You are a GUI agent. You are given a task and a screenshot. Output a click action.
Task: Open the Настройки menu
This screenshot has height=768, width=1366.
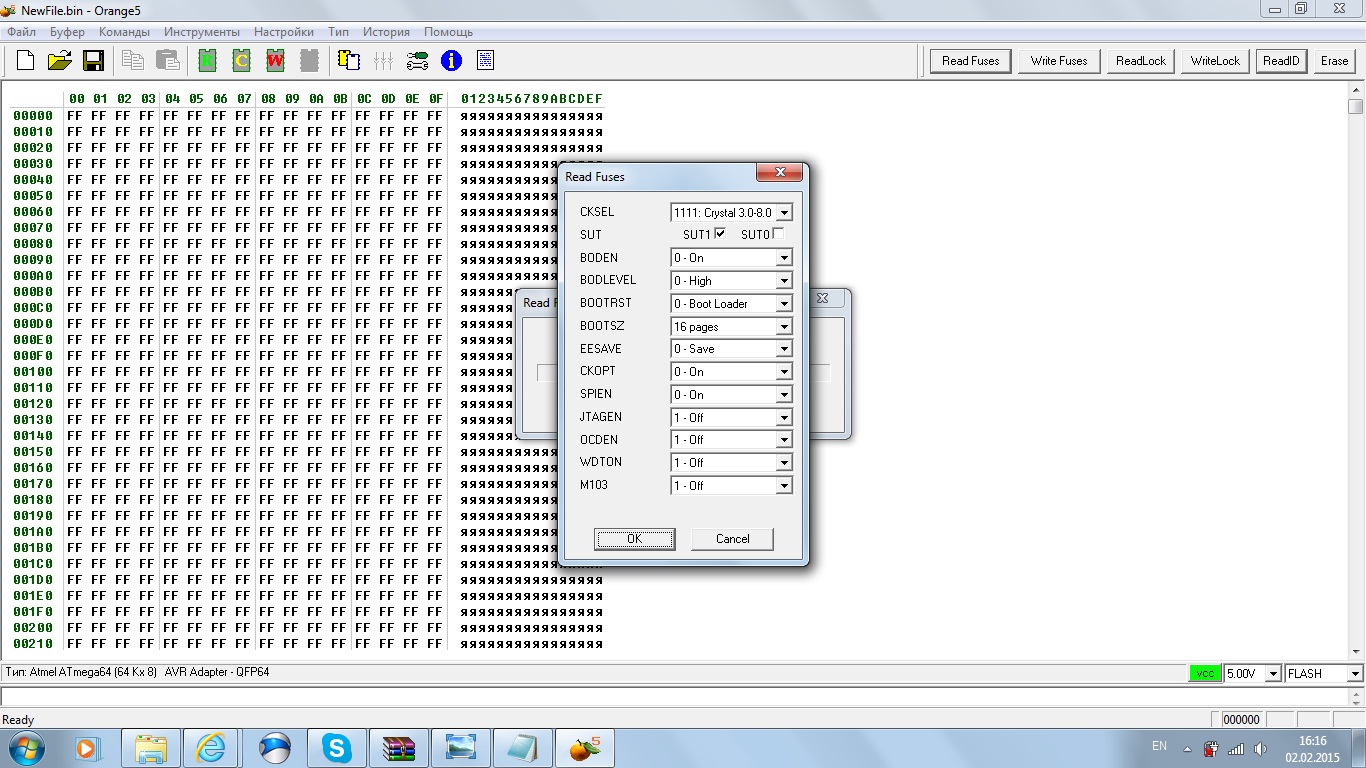[283, 32]
